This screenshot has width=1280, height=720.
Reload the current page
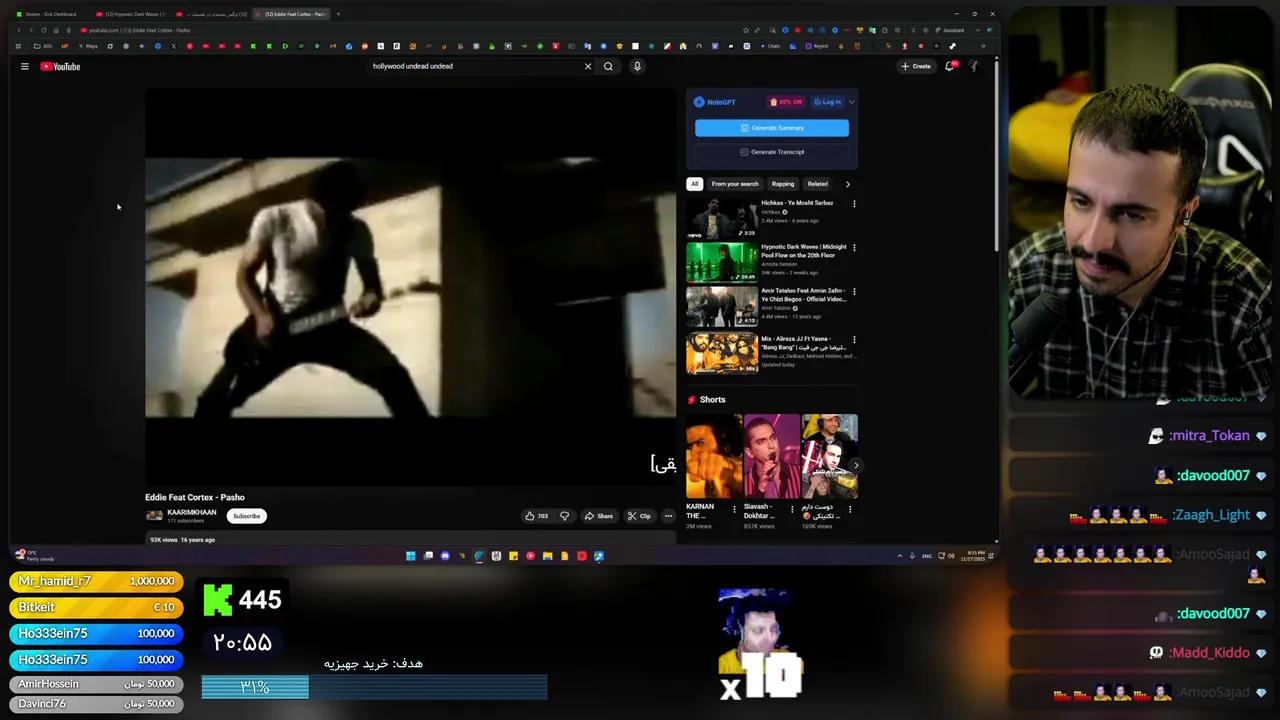tap(43, 30)
